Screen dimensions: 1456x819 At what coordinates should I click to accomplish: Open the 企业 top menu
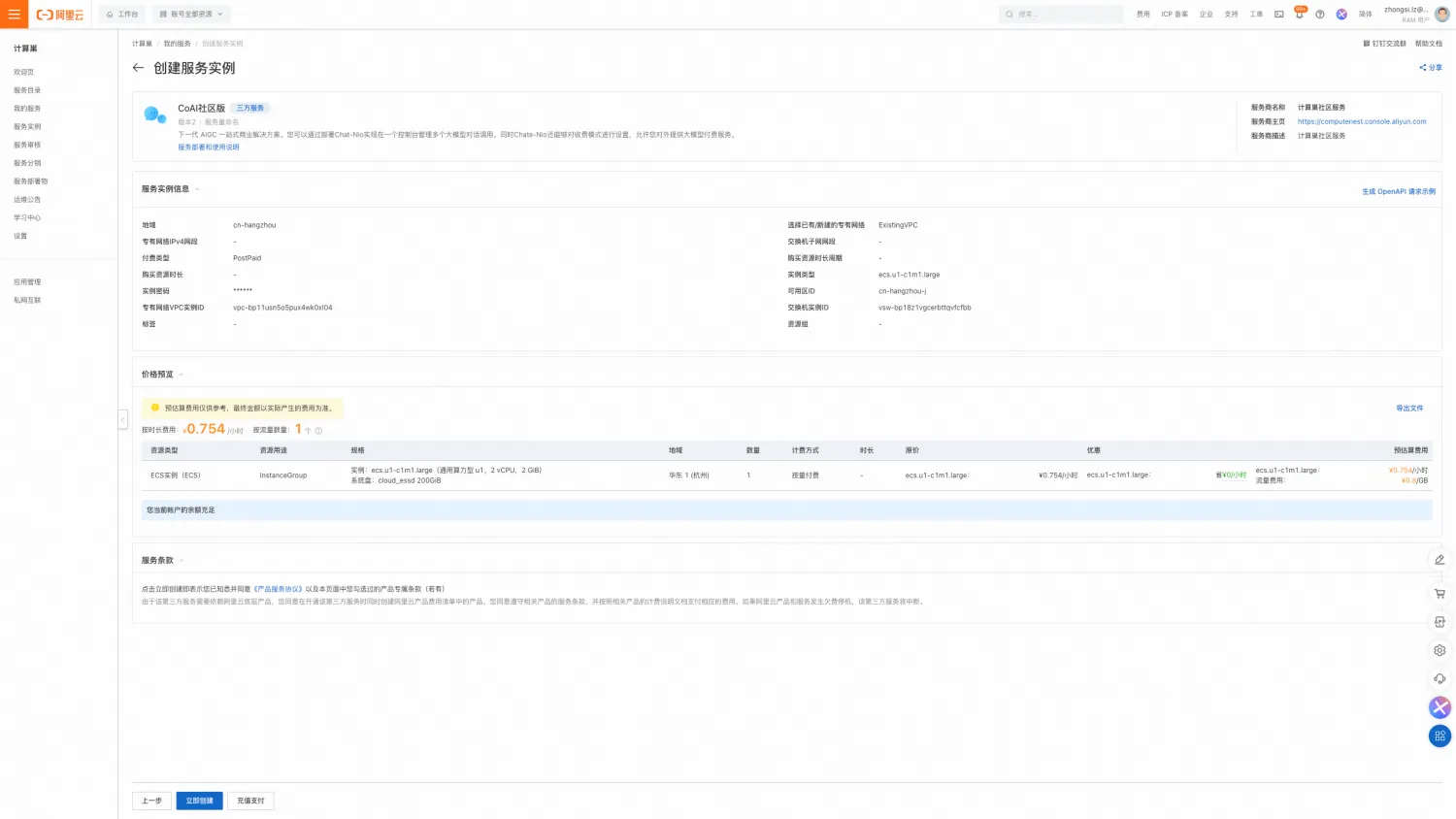pyautogui.click(x=1207, y=15)
